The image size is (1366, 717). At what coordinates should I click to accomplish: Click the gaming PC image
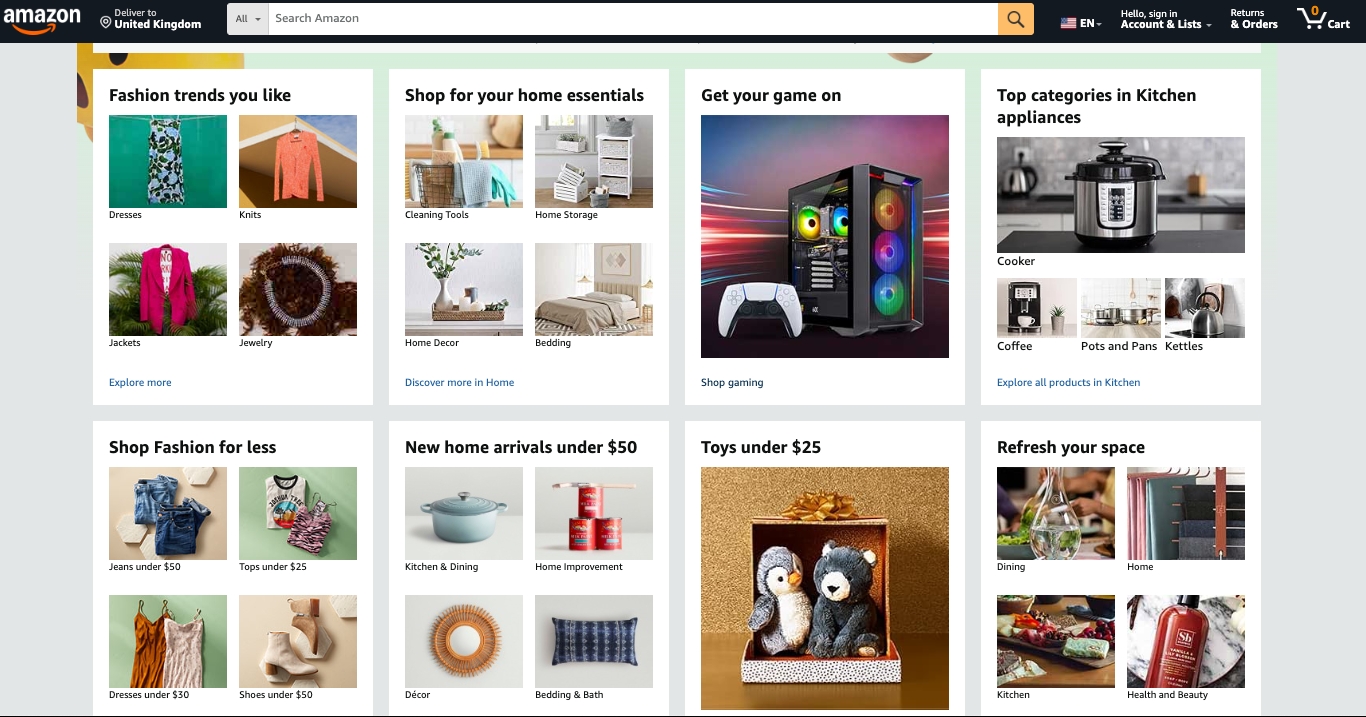(x=825, y=236)
